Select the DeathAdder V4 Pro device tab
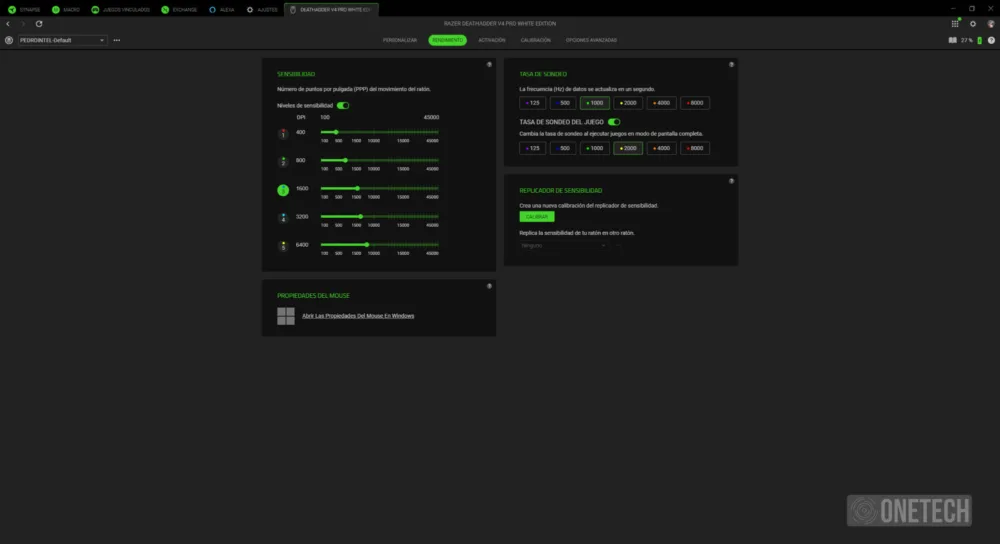This screenshot has height=544, width=1000. tap(331, 10)
